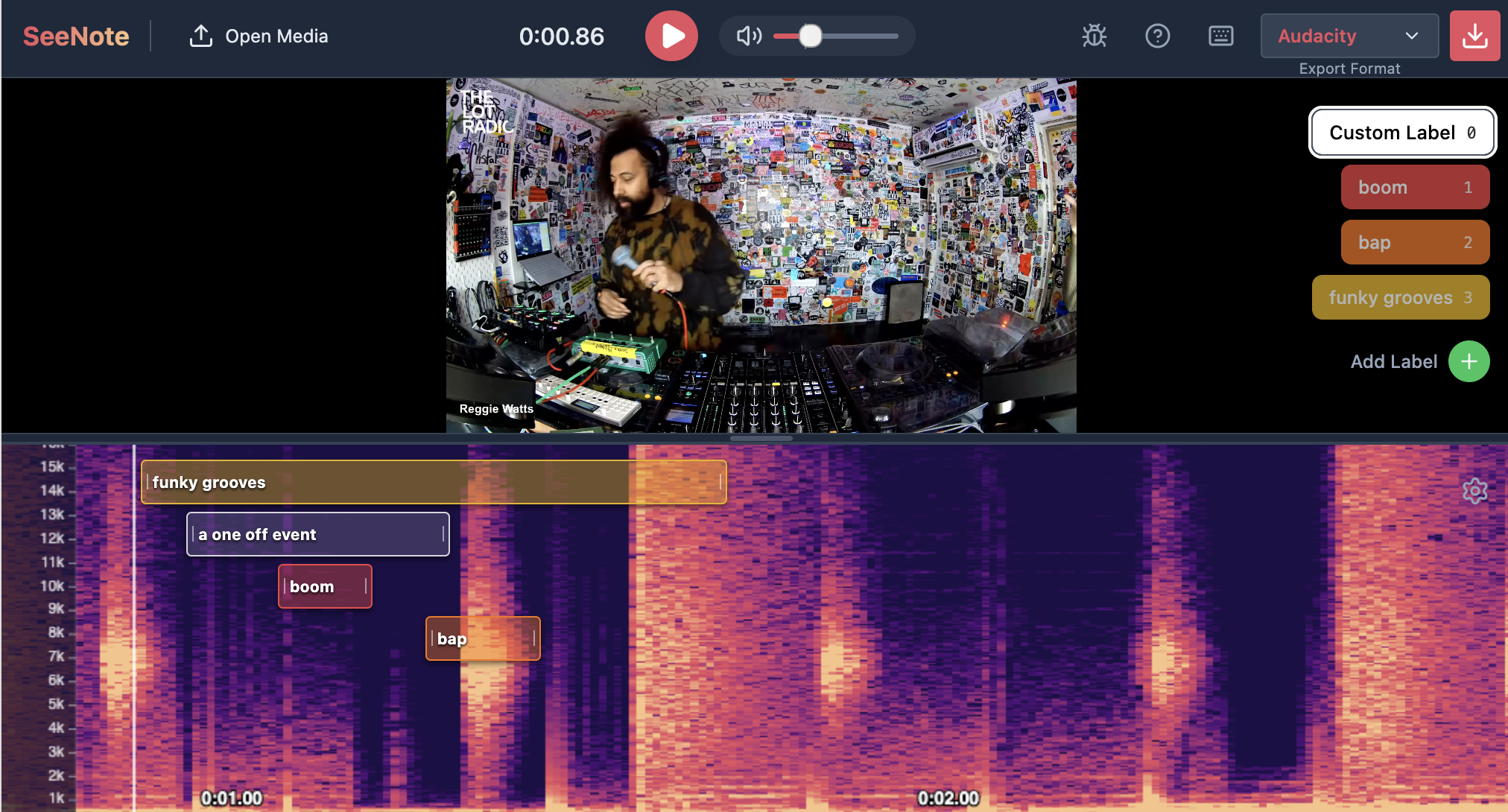This screenshot has height=812, width=1508.
Task: Select the funky grooves annotation region
Action: point(432,483)
